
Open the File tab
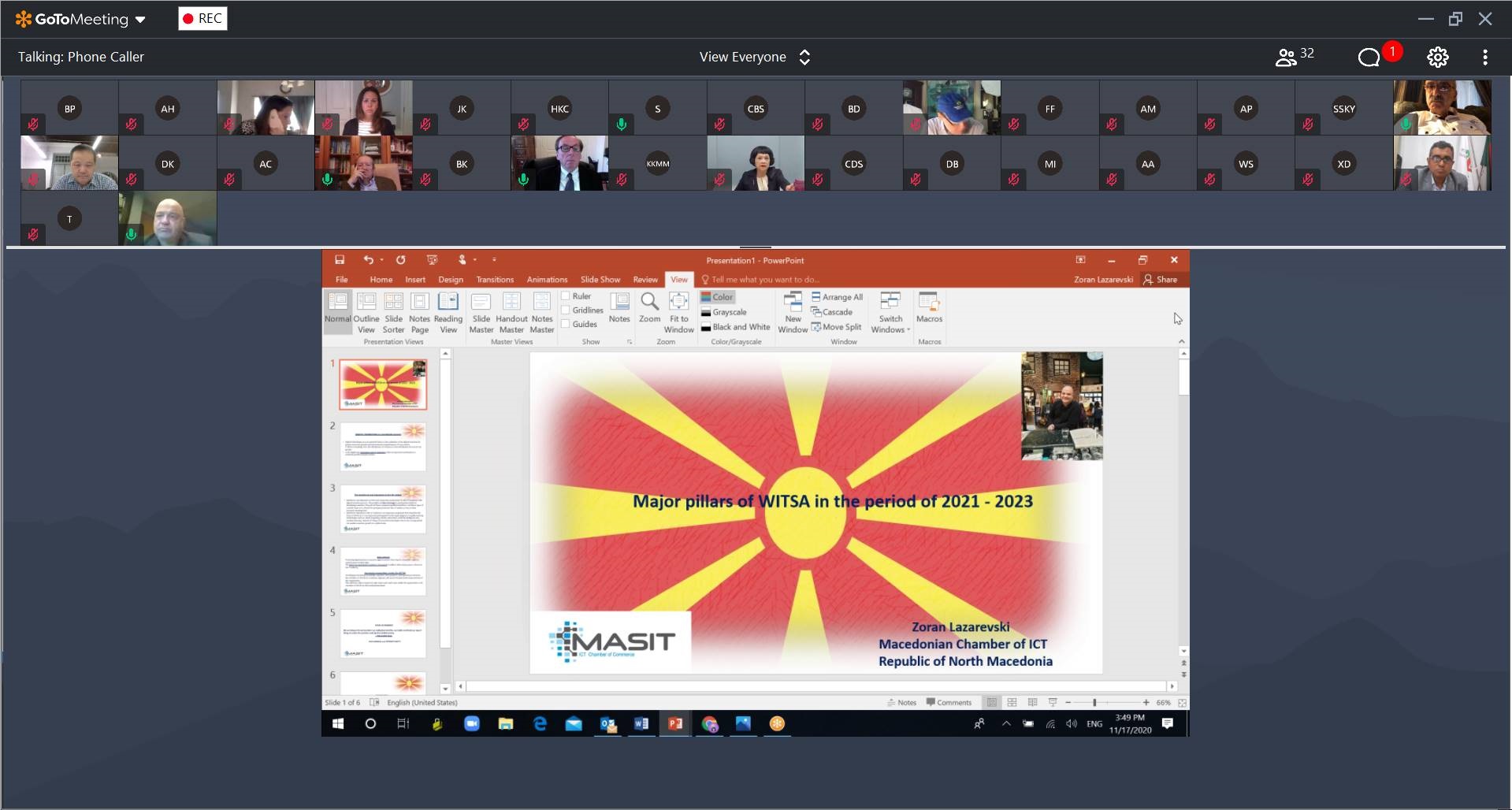coord(341,280)
